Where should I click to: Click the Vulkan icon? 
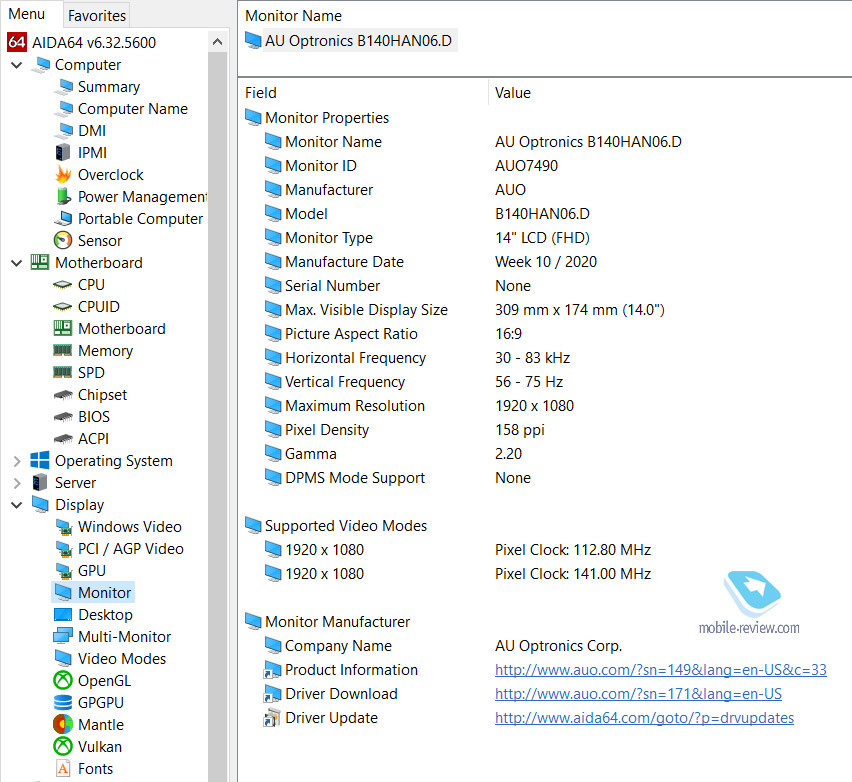(x=63, y=746)
